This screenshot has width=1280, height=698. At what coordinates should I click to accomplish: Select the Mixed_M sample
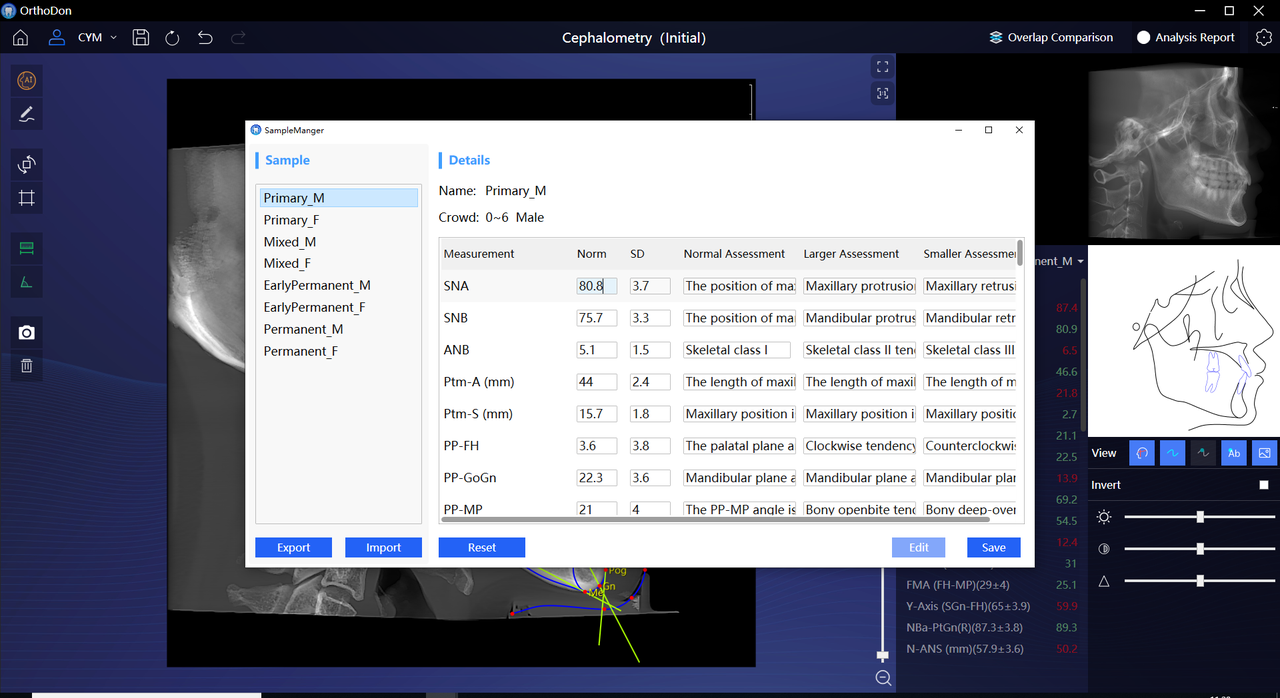338,242
